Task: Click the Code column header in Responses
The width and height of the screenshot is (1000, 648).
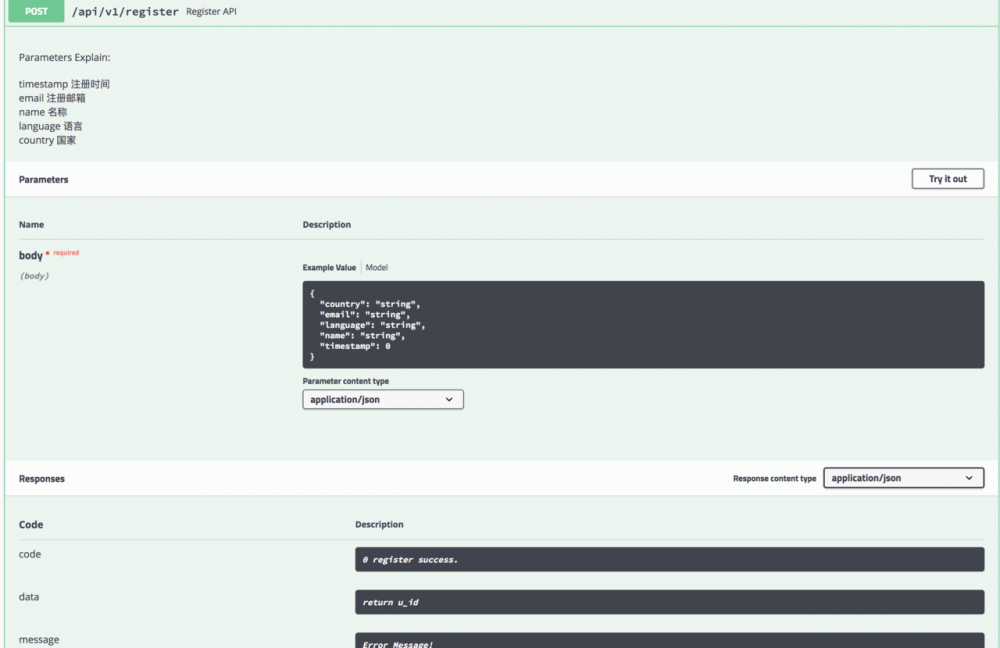Action: point(31,524)
